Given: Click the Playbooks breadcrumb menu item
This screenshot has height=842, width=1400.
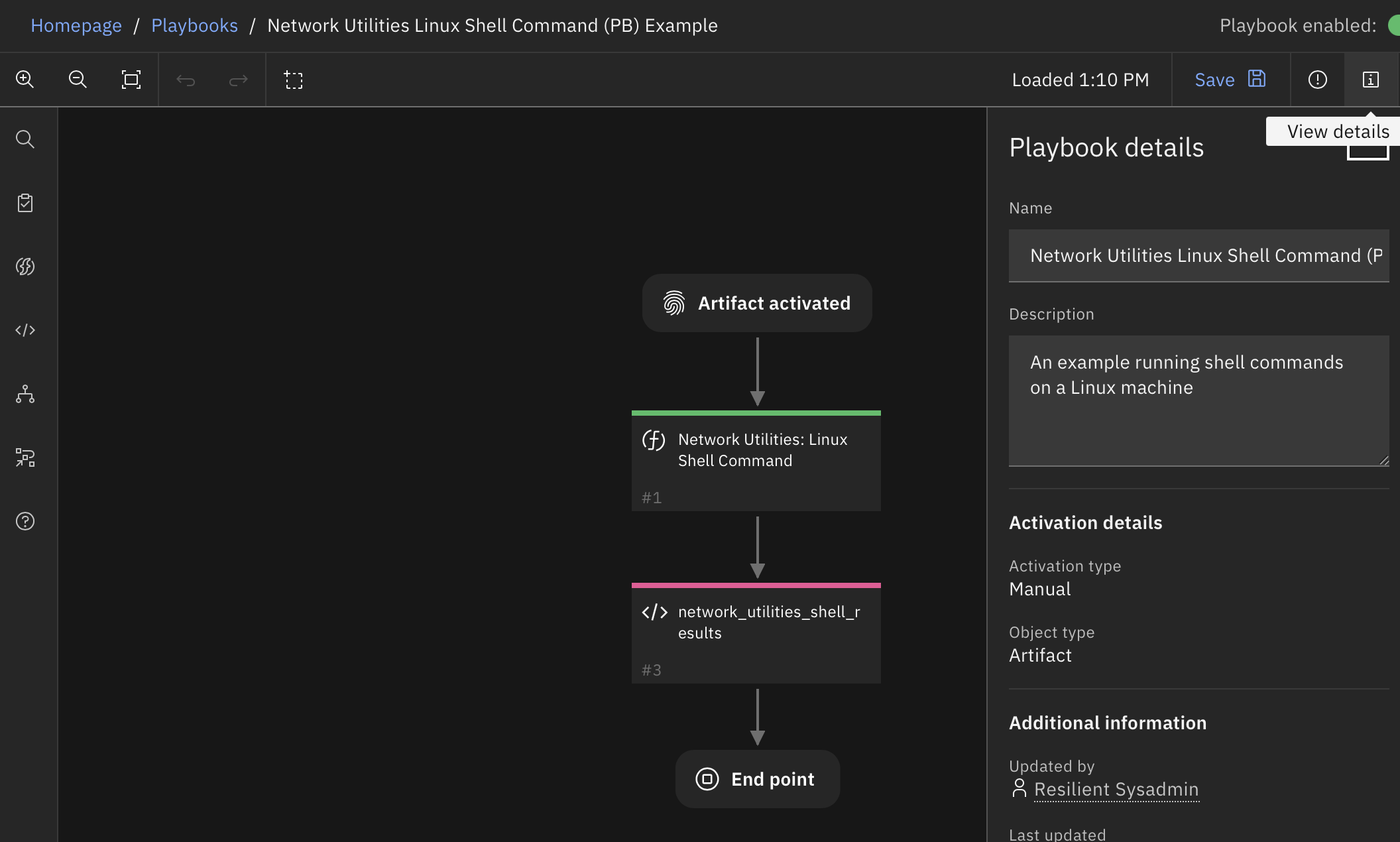Looking at the screenshot, I should 194,25.
